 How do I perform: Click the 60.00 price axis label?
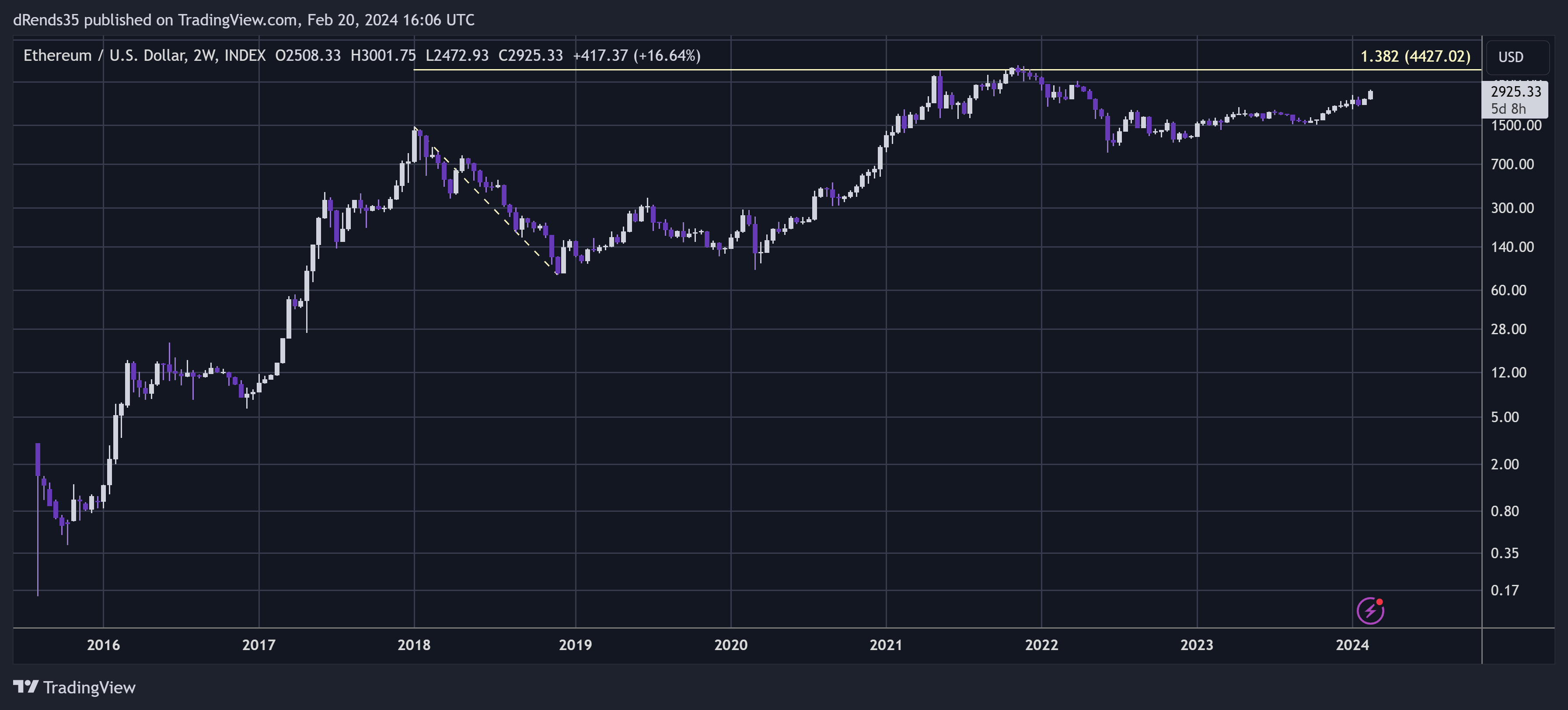pos(1509,290)
